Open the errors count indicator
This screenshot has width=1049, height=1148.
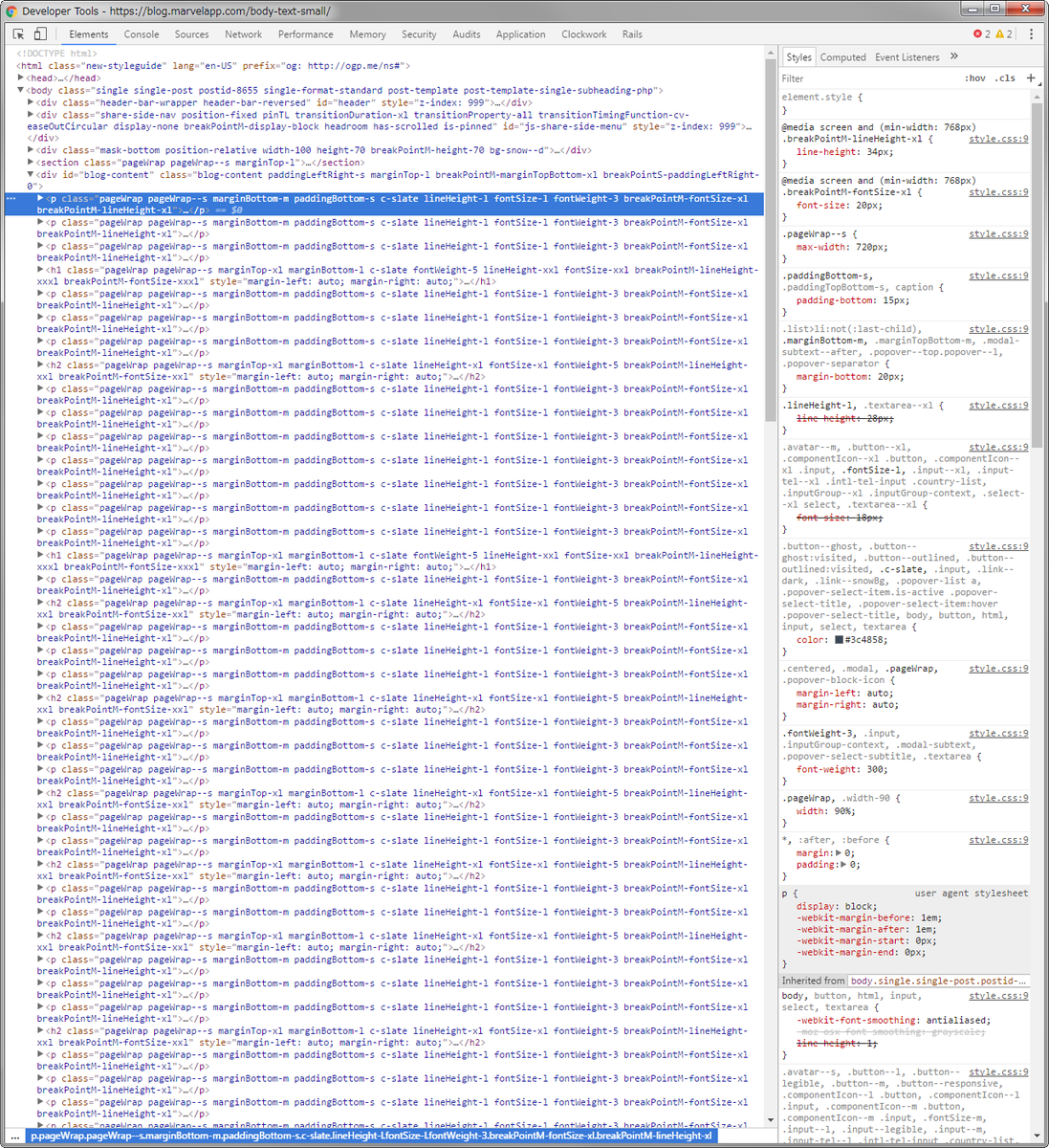(x=981, y=33)
